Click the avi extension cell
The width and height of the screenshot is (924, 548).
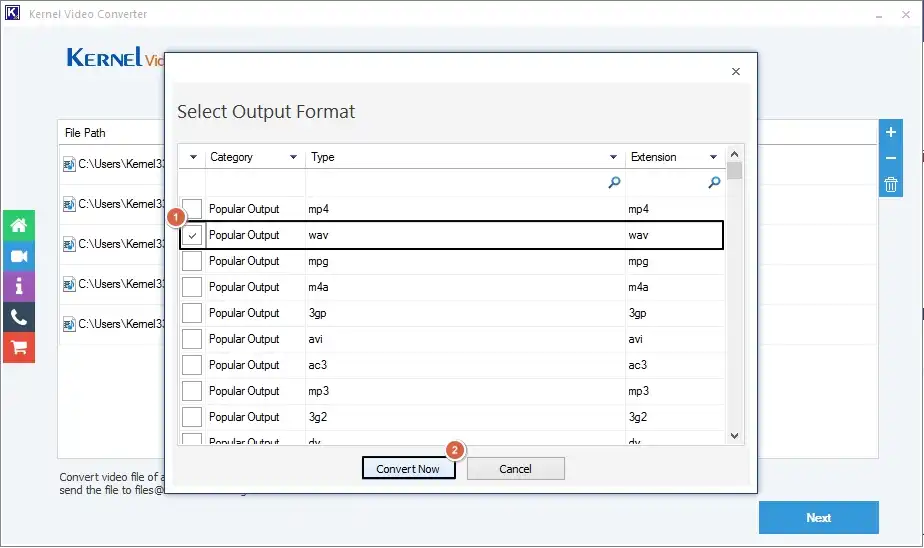pos(675,339)
